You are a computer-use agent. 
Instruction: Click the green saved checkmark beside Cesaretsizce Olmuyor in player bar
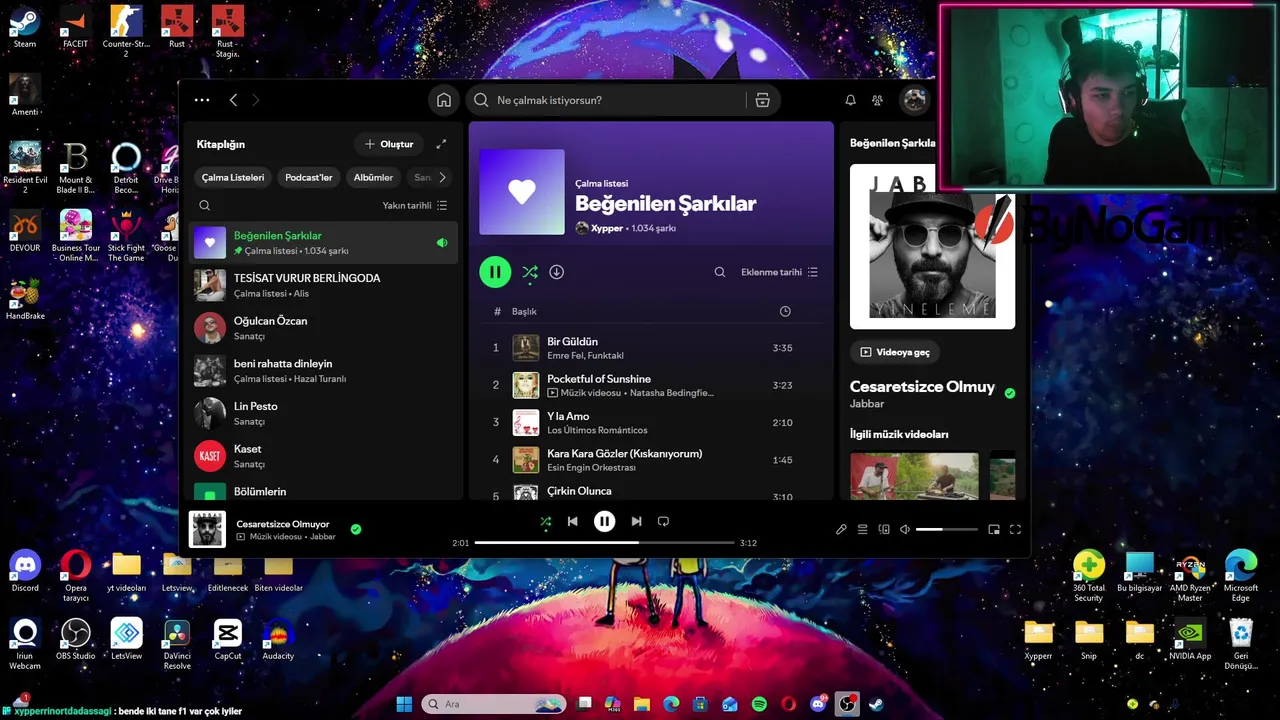pyautogui.click(x=356, y=529)
